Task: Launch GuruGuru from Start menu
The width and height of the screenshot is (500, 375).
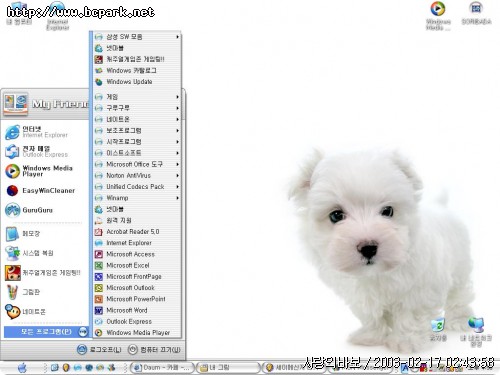Action: point(45,210)
